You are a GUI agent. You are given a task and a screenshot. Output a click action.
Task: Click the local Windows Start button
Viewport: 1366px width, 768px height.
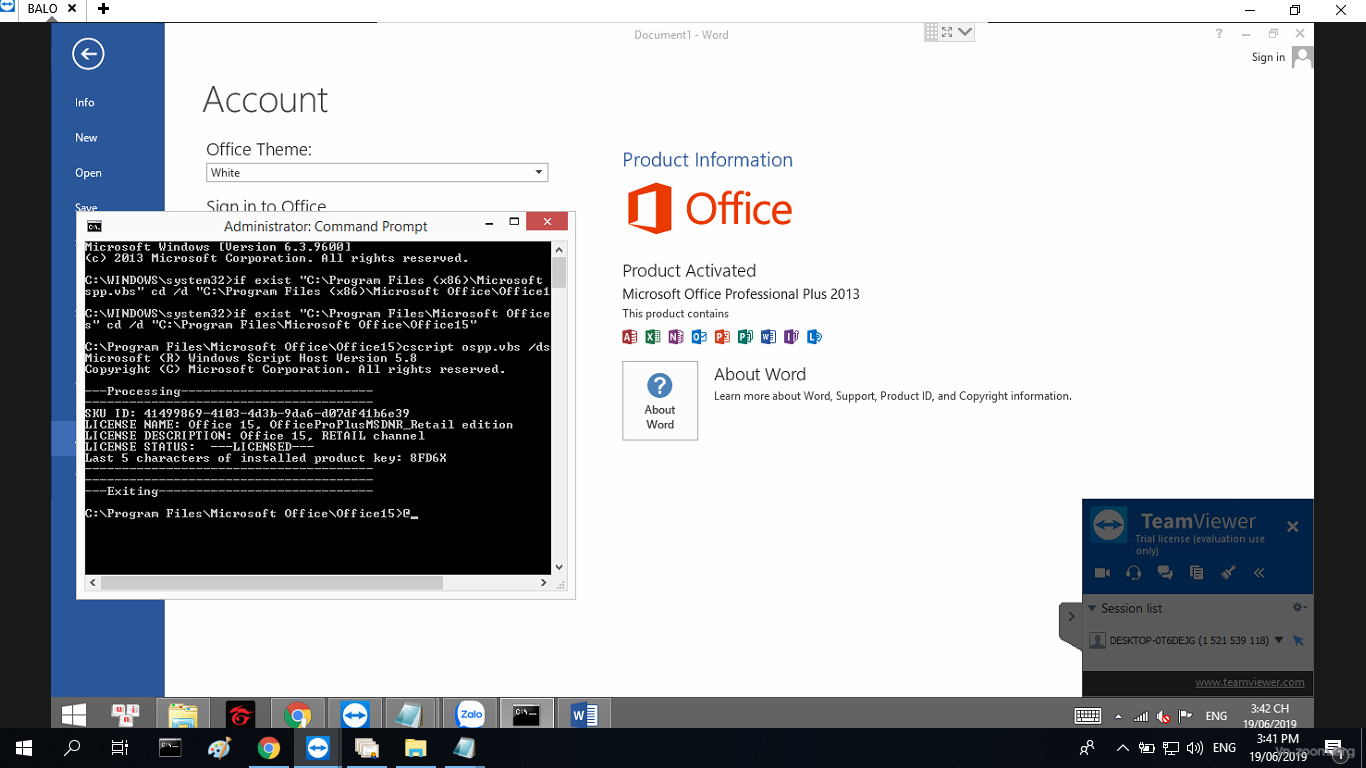click(24, 748)
